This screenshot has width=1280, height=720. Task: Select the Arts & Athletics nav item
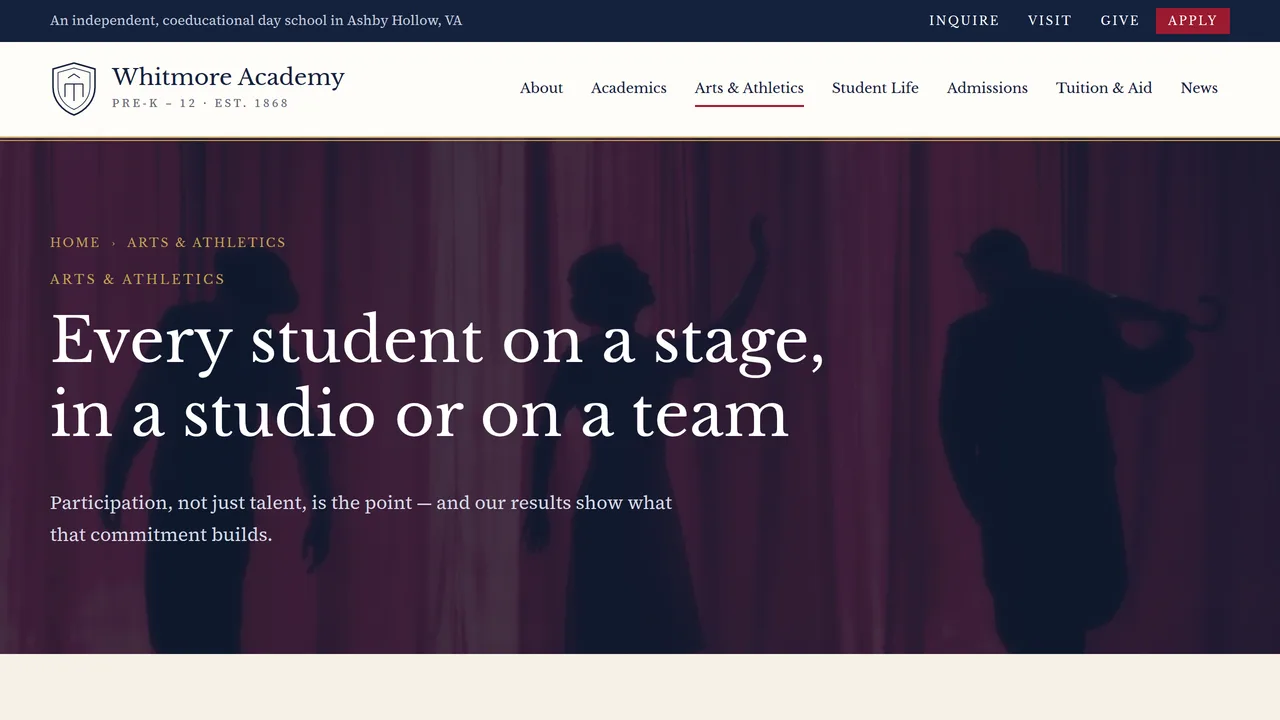pos(749,88)
